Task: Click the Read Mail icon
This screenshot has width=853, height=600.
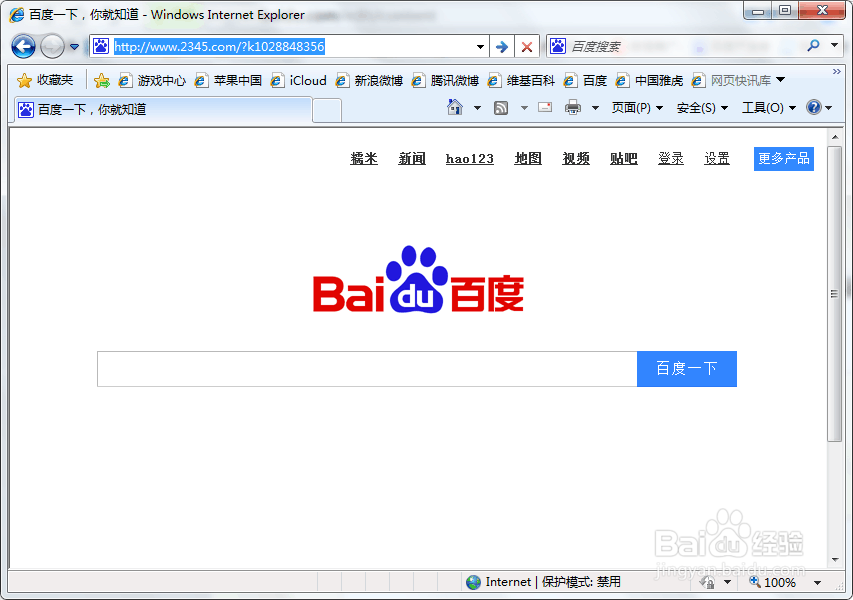Action: tap(545, 107)
